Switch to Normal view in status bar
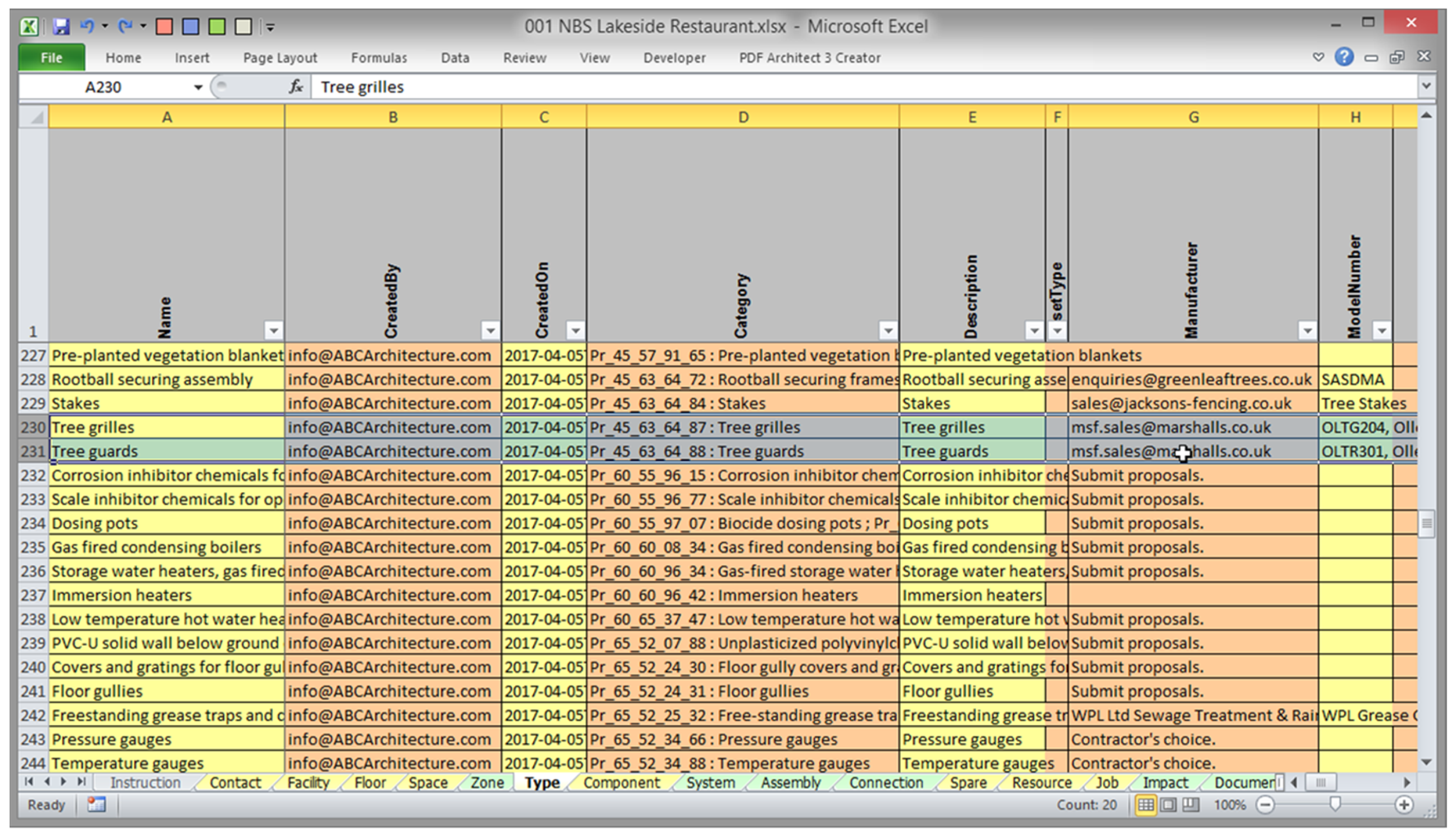 (x=1145, y=805)
